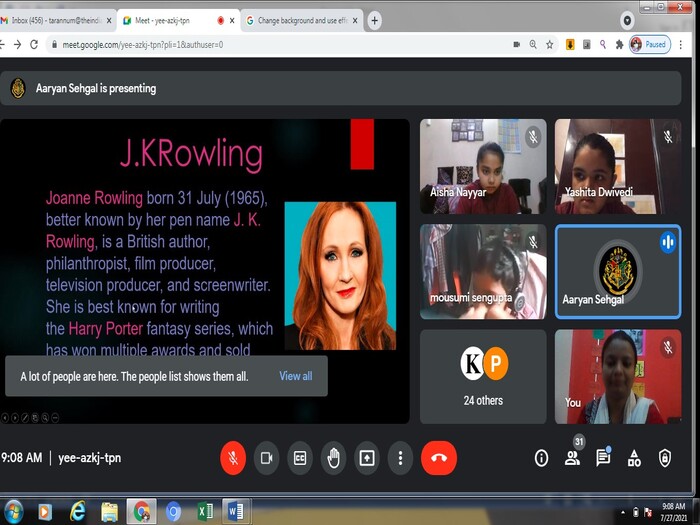Raise hand using the hand icon

333,458
